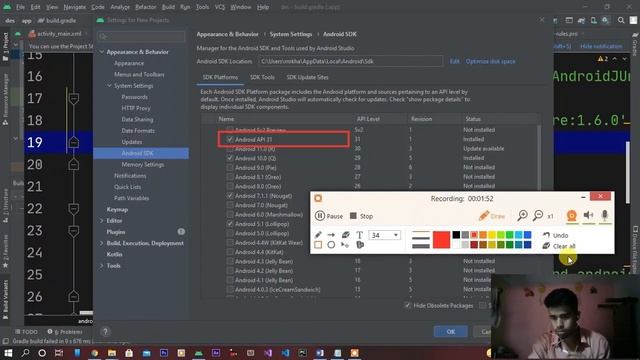Click the zoom in magnifier in recorder
This screenshot has height=360, width=640.
pyautogui.click(x=522, y=216)
